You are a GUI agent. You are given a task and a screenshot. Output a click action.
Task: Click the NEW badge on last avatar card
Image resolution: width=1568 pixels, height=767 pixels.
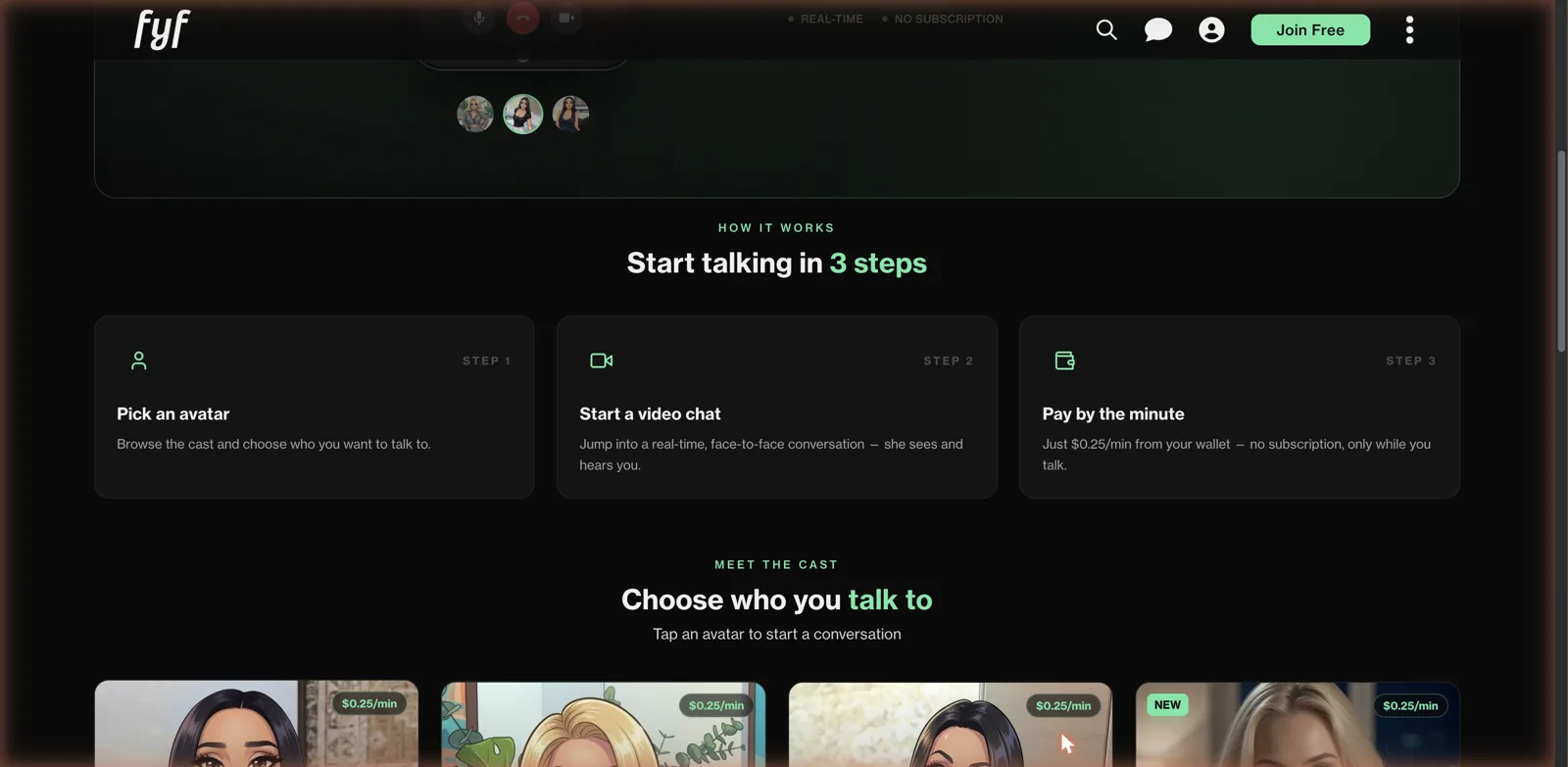(x=1167, y=704)
